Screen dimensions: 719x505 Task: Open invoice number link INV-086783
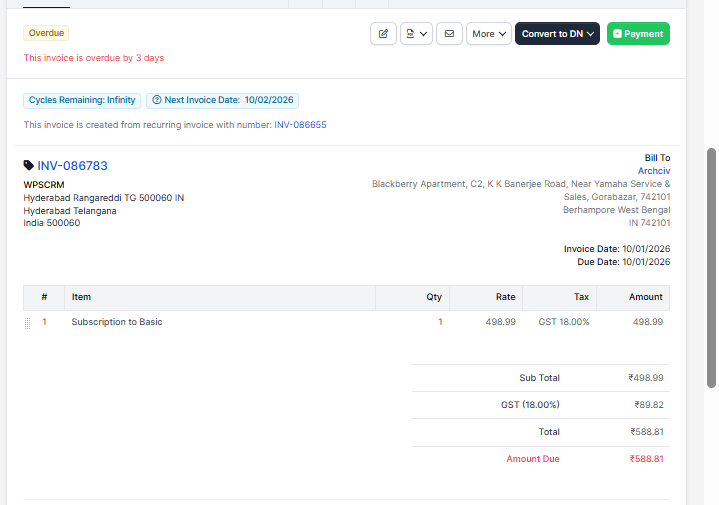(72, 166)
